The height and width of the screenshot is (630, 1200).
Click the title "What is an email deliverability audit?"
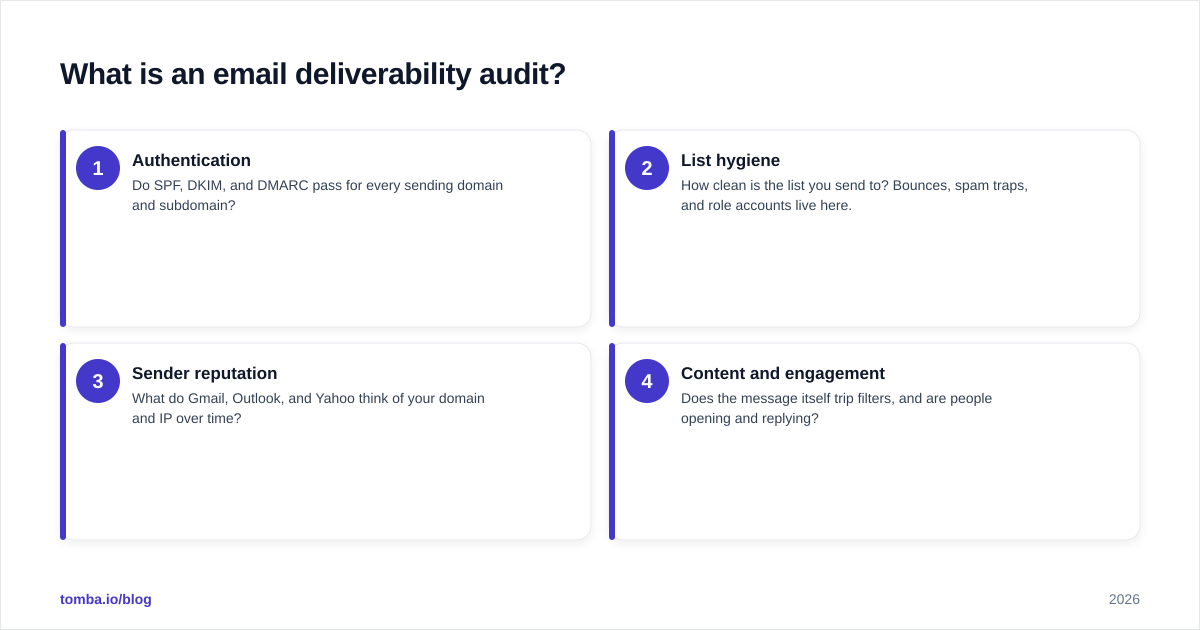click(313, 74)
